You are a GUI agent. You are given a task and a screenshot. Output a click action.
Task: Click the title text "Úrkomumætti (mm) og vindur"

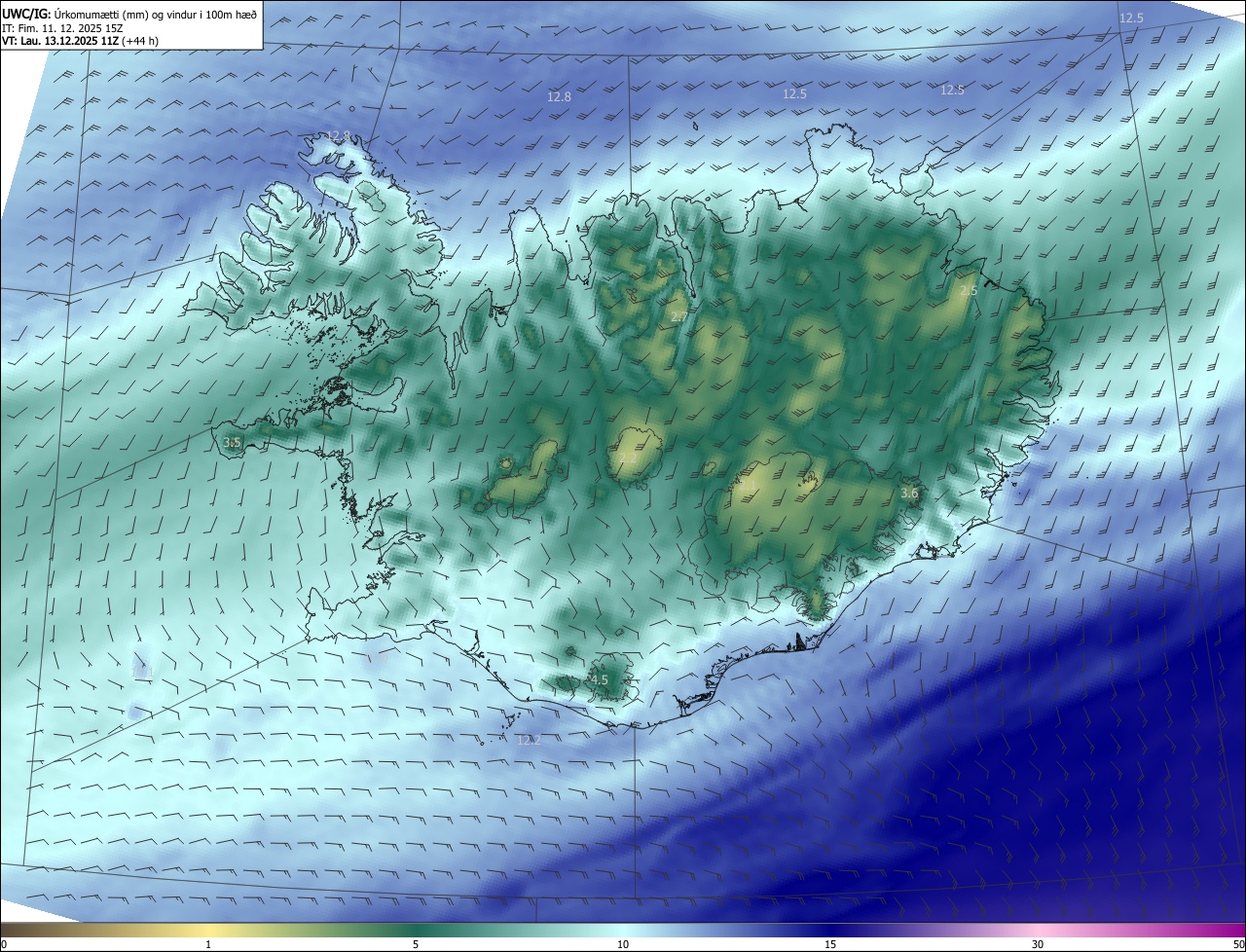click(x=125, y=15)
